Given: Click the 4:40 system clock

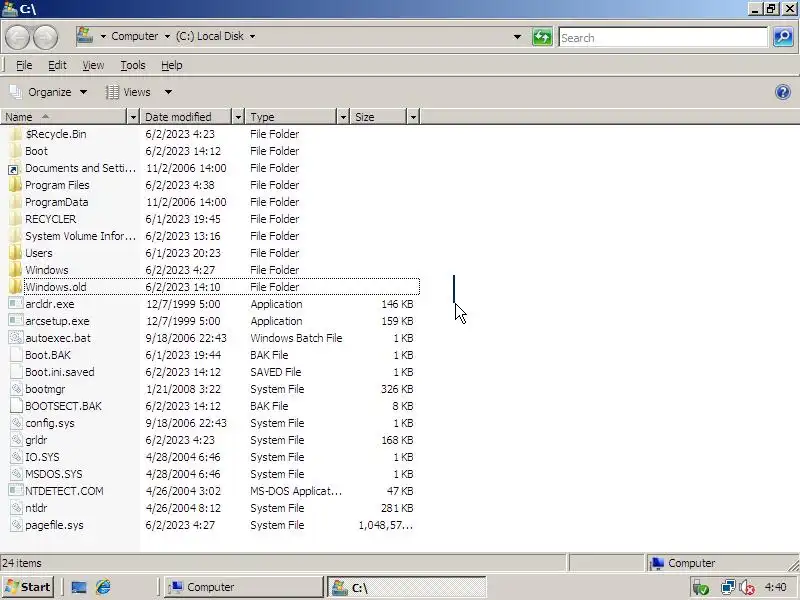Looking at the screenshot, I should 776,588.
